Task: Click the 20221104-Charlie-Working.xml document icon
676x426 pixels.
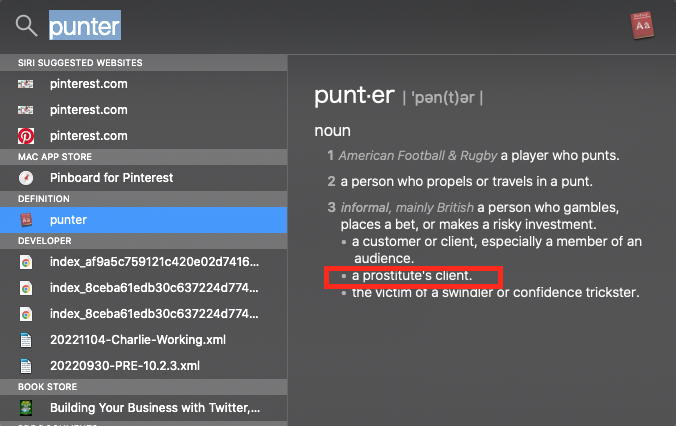Action: tap(26, 340)
